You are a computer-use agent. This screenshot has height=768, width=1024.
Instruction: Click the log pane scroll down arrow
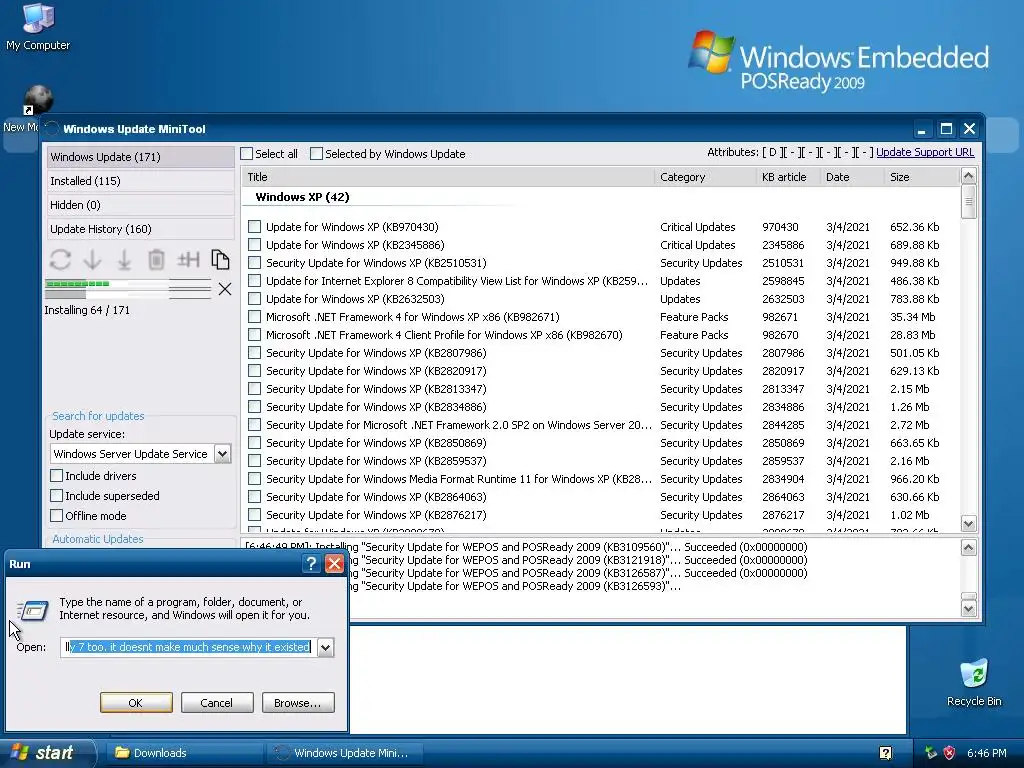(968, 608)
